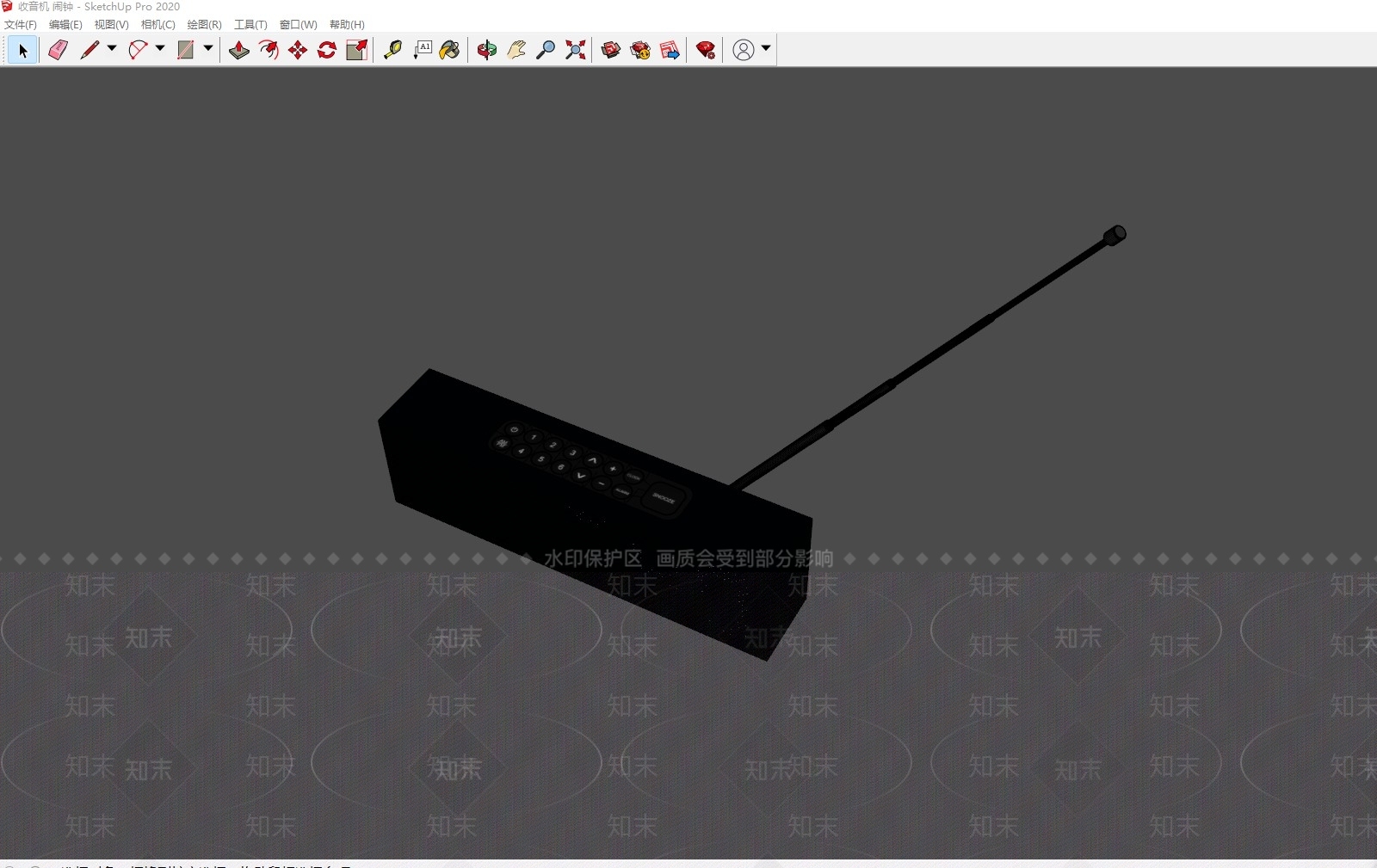Expand the Line tool dropdown arrow
The image size is (1377, 868).
point(112,49)
